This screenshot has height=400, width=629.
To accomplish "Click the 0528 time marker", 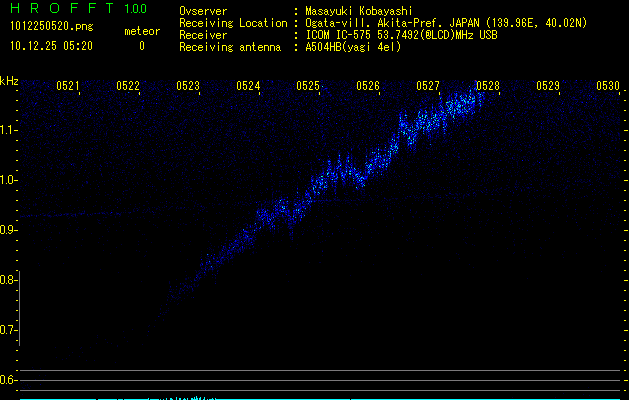I will tap(488, 86).
